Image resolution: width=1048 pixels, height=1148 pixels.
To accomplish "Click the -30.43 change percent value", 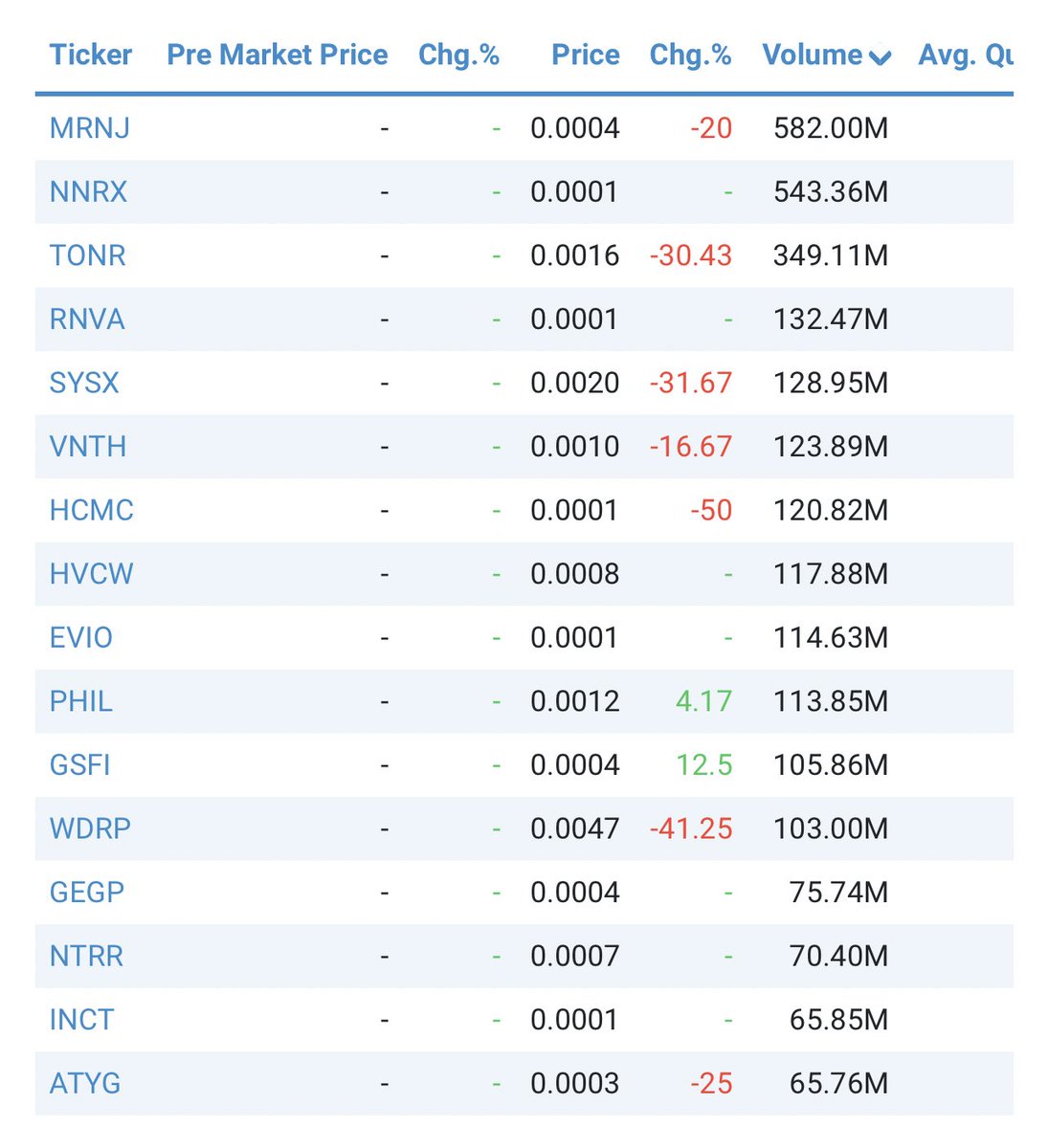I will pyautogui.click(x=691, y=255).
